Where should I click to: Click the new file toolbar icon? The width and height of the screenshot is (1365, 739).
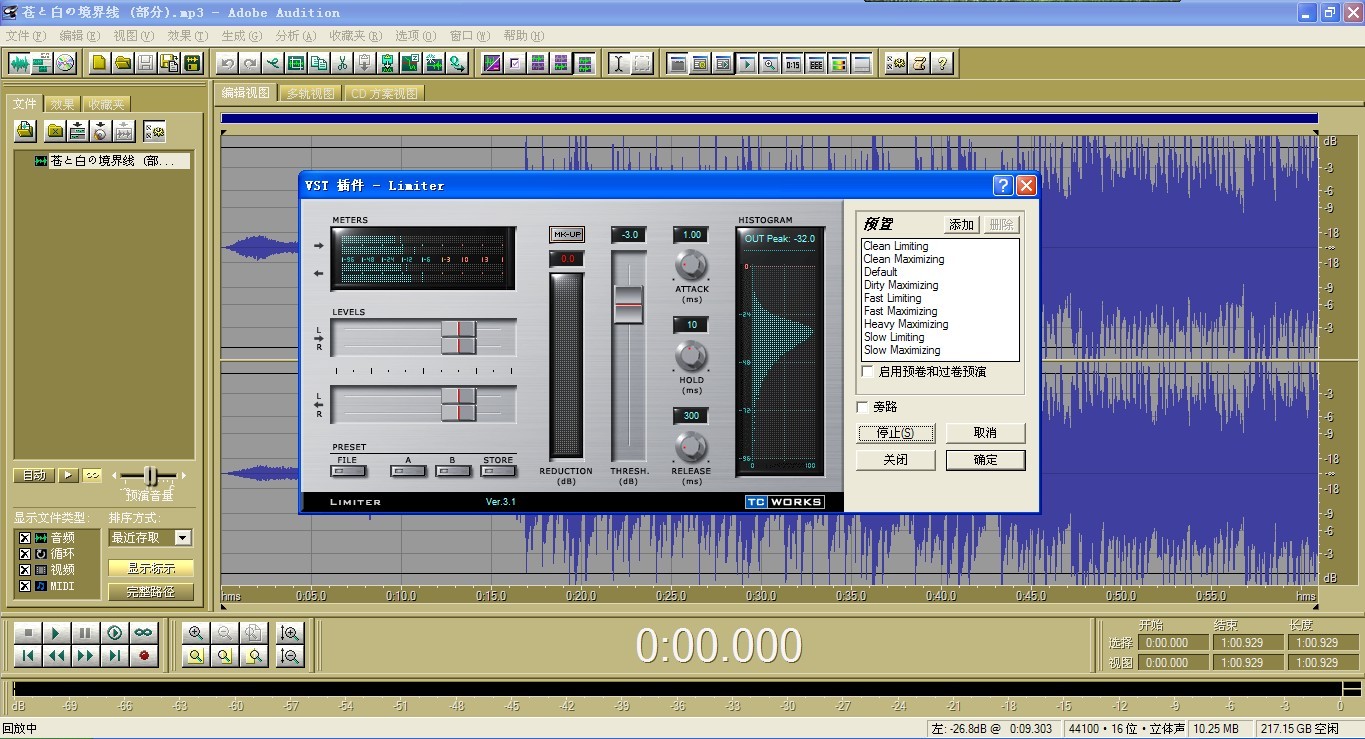(99, 63)
